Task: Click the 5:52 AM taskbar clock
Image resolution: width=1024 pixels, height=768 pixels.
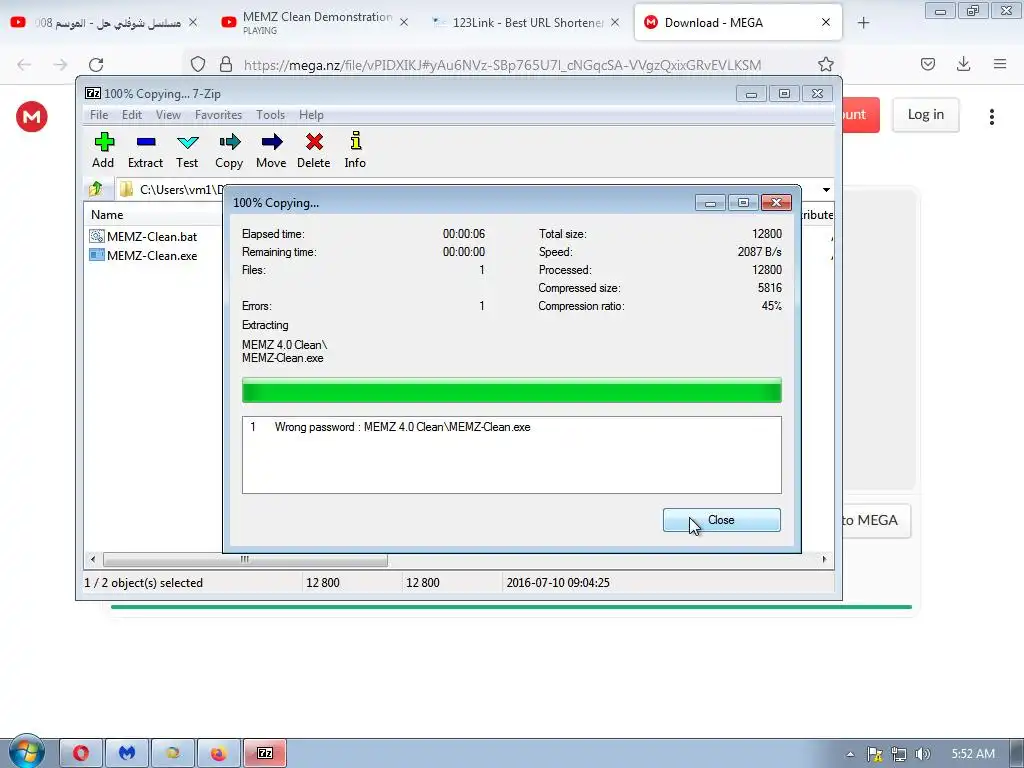Action: click(972, 754)
